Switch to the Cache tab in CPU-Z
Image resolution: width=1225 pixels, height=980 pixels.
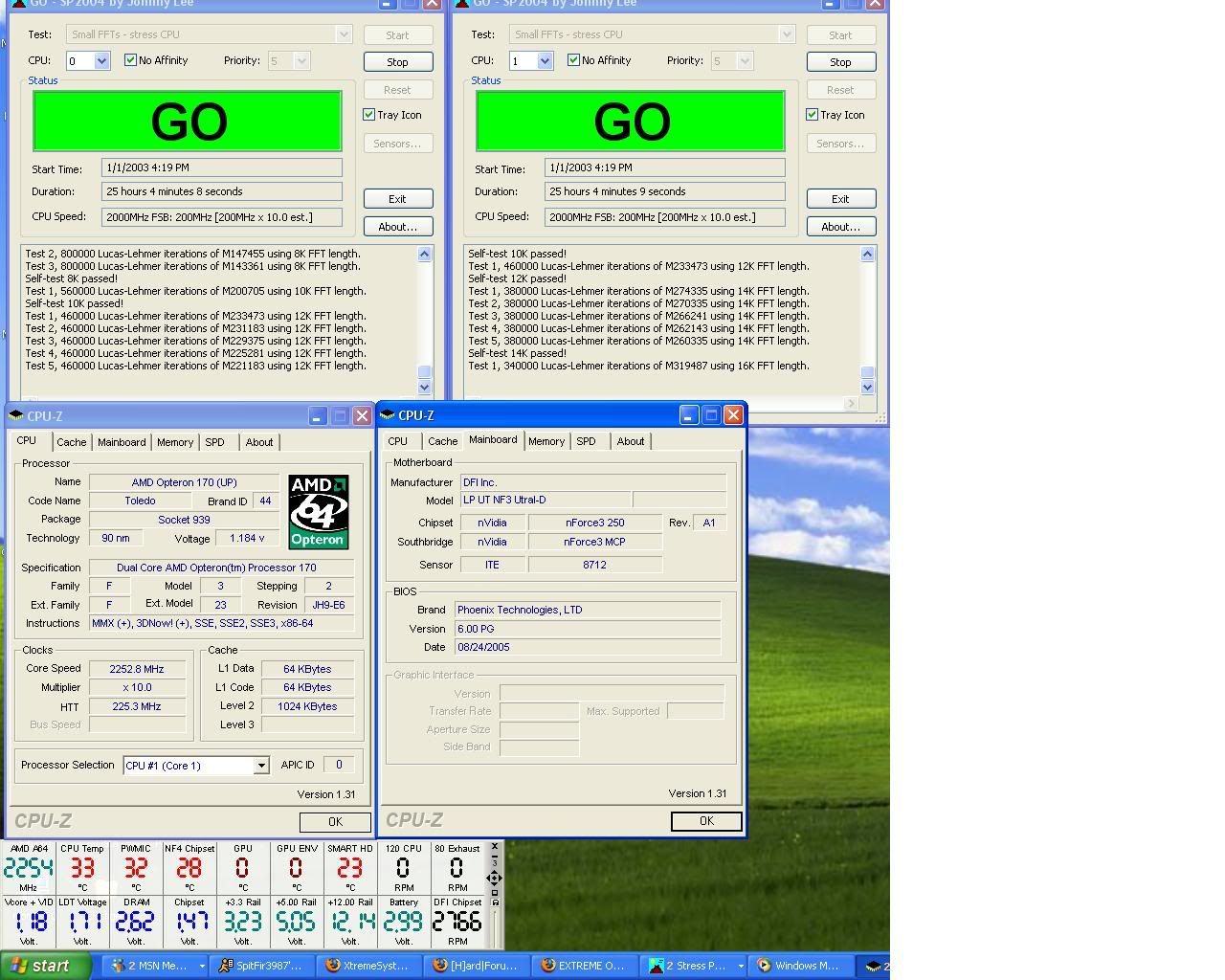71,442
